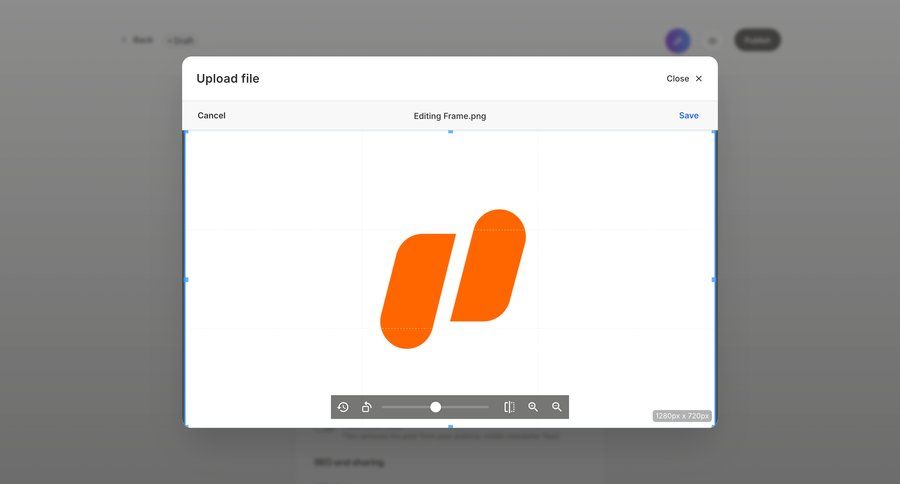
Task: Zoom out of the image
Action: 557,407
